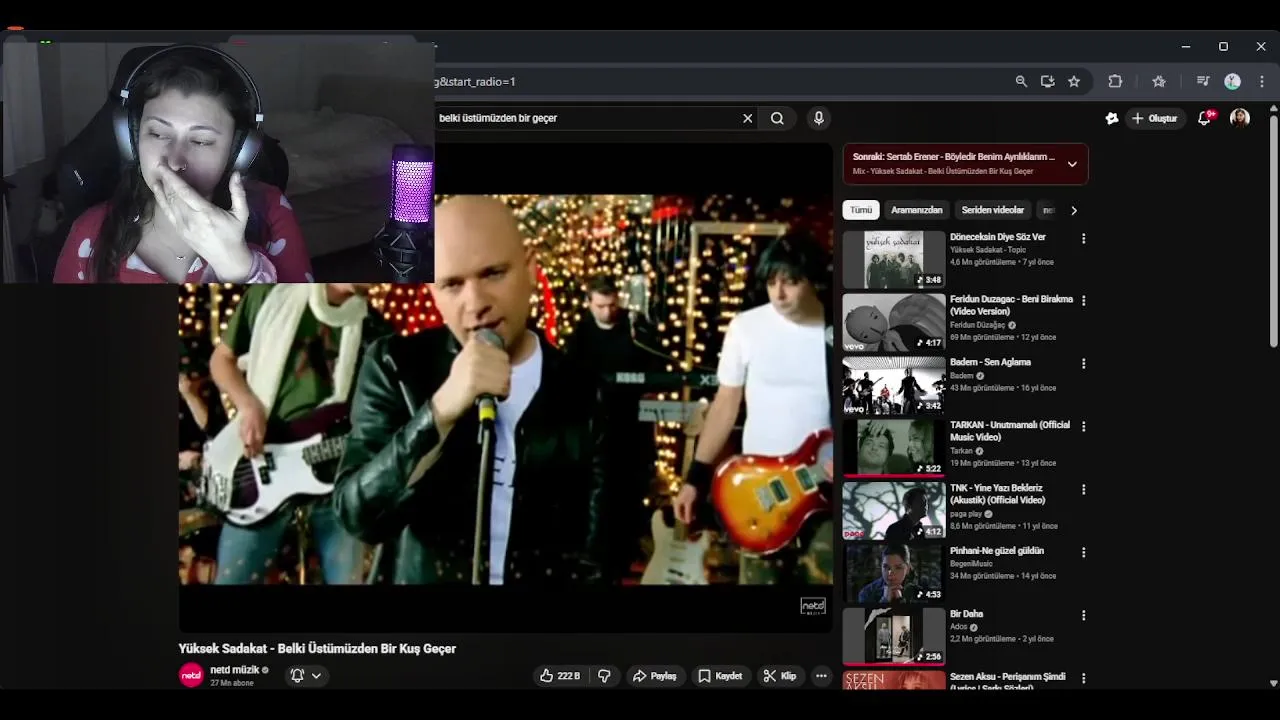Open Chrome three-dot menu

click(x=1262, y=82)
